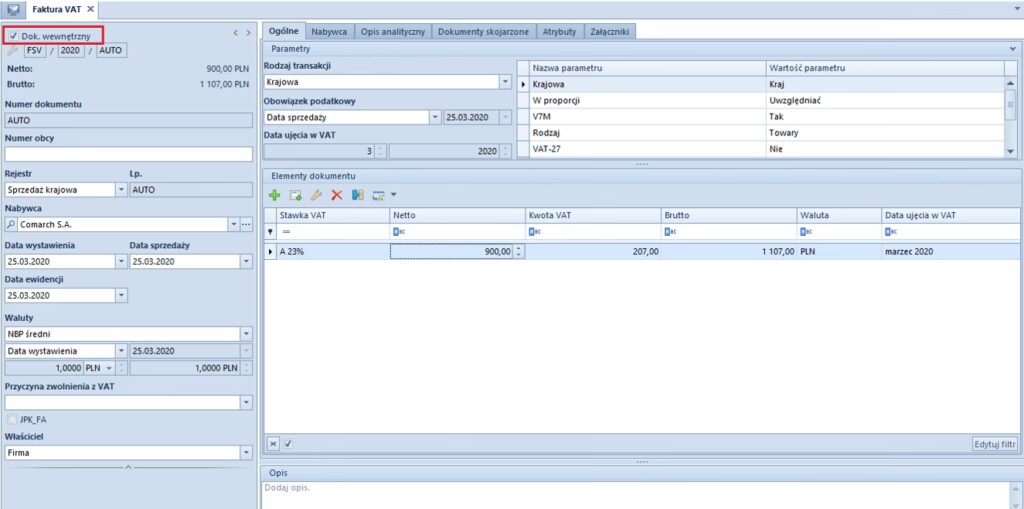
Task: Click the blue column layout icon in toolbar
Action: (x=357, y=194)
